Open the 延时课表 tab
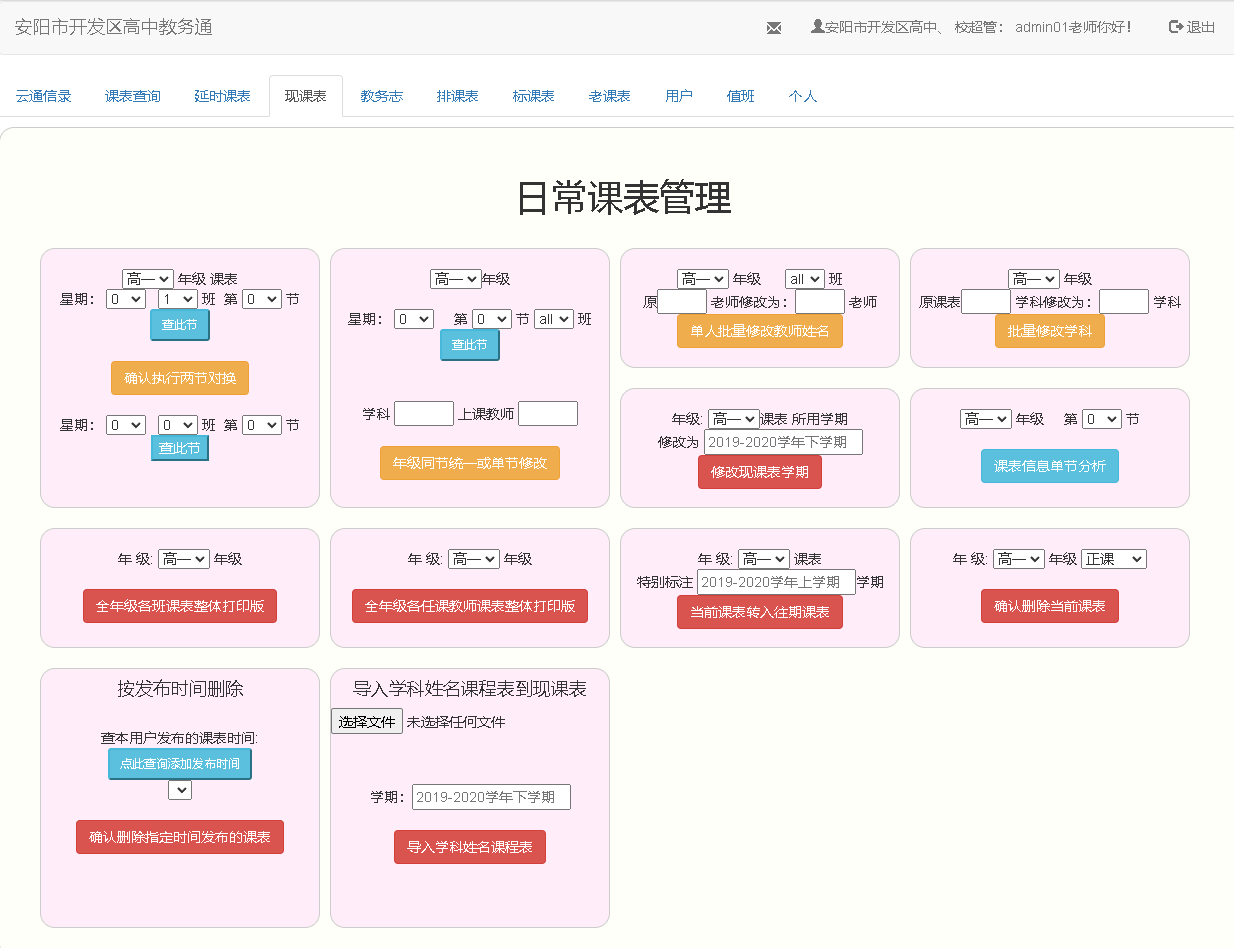Viewport: 1234px width, 948px height. [222, 96]
